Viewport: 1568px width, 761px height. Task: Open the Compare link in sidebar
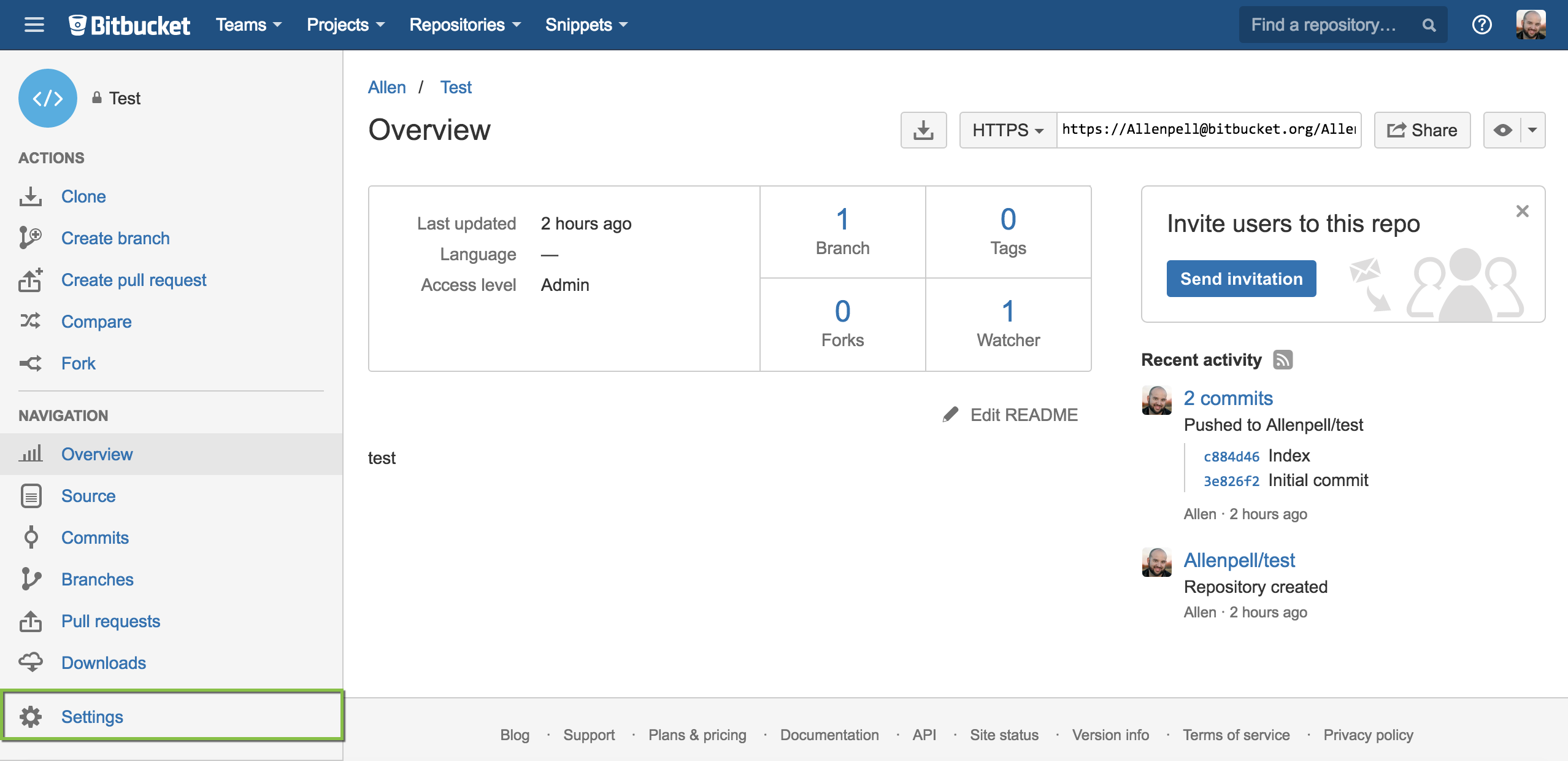click(x=96, y=322)
